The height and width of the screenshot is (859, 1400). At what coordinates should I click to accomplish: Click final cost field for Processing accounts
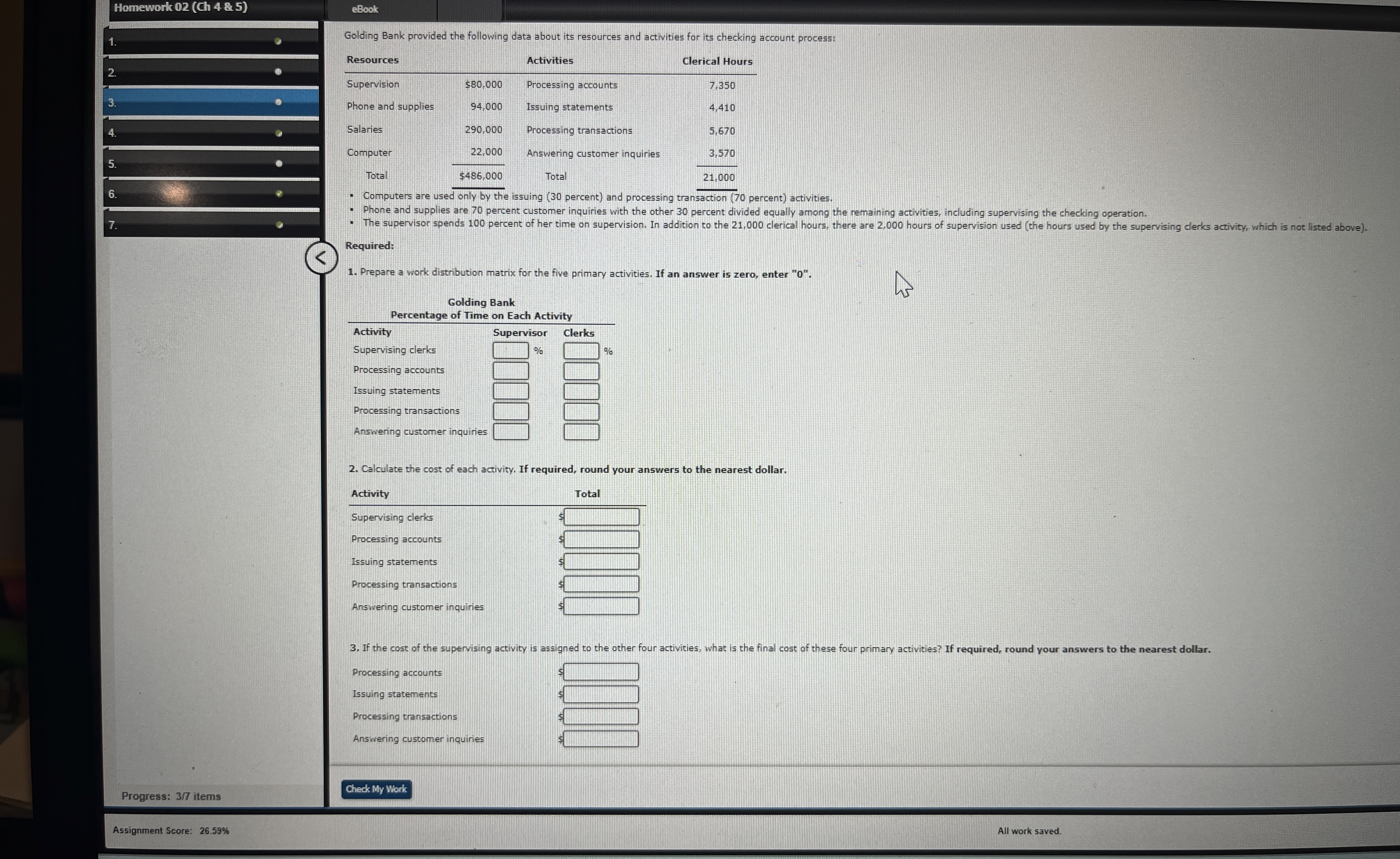tap(601, 672)
